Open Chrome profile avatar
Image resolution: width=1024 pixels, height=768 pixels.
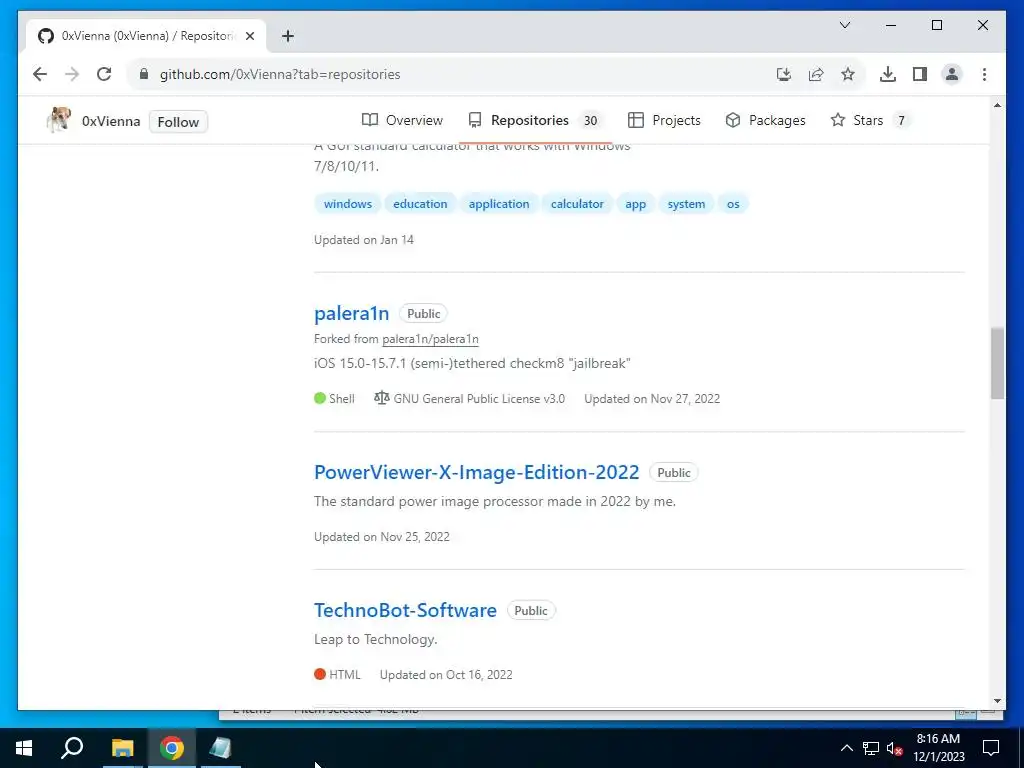coord(952,74)
